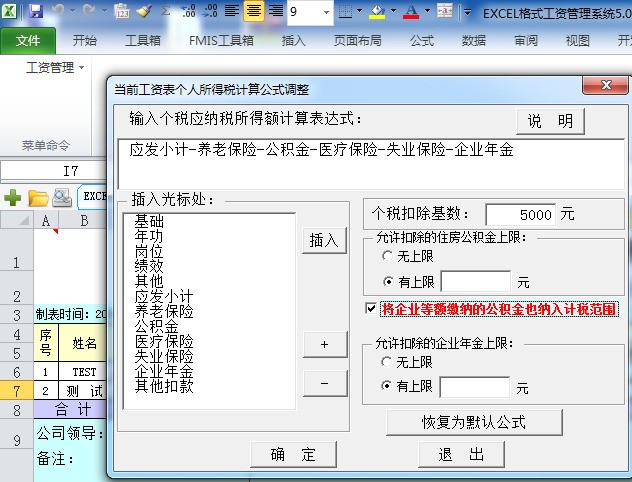Click the Redo arrow icon
632x482 pixels.
pyautogui.click(x=89, y=10)
